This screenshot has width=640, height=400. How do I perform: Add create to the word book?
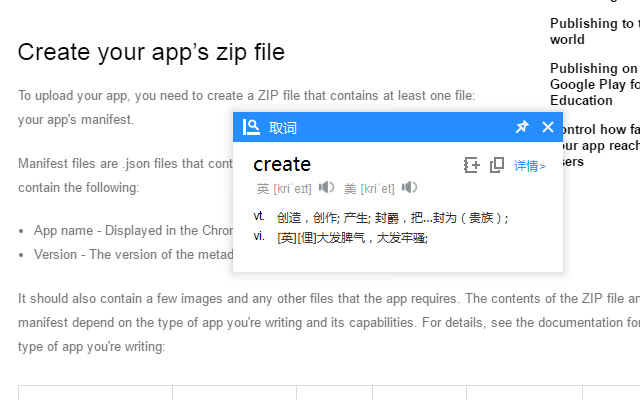tap(472, 165)
